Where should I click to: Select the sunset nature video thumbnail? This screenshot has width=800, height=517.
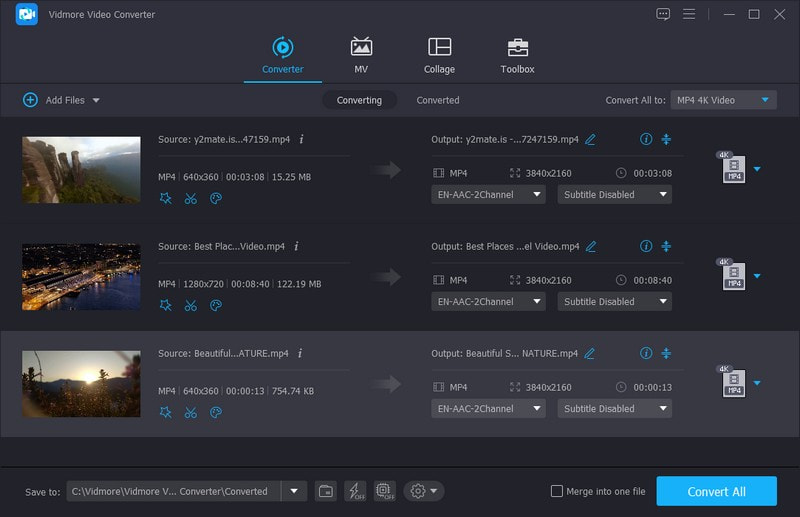click(x=81, y=384)
